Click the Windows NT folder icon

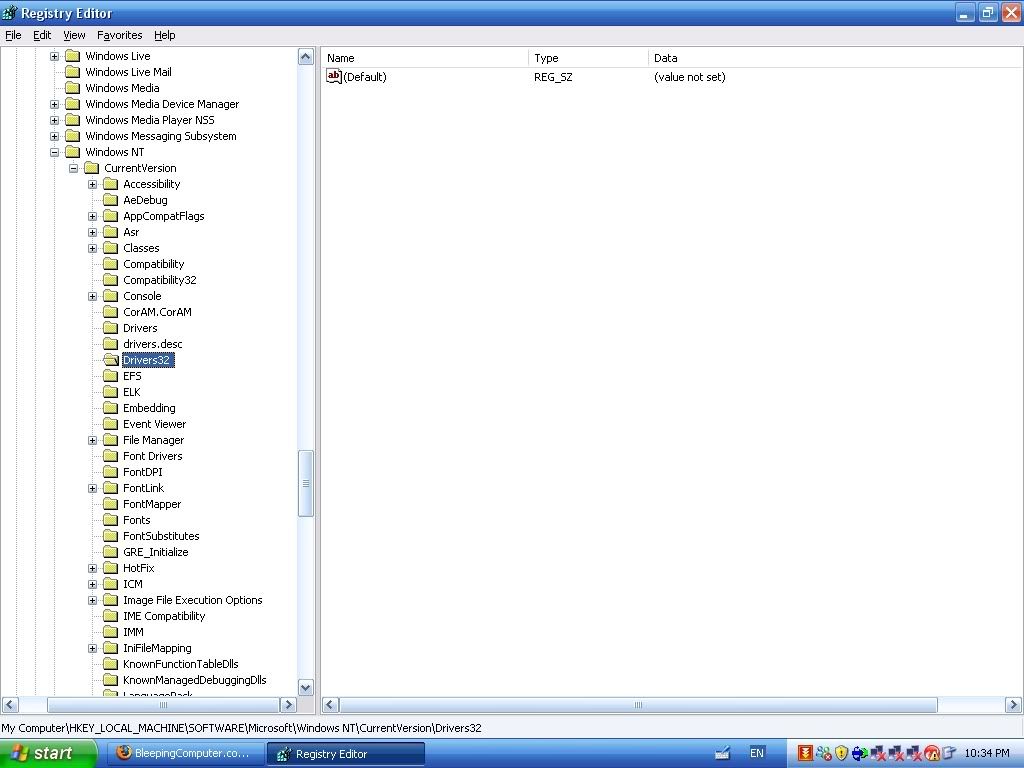point(73,152)
